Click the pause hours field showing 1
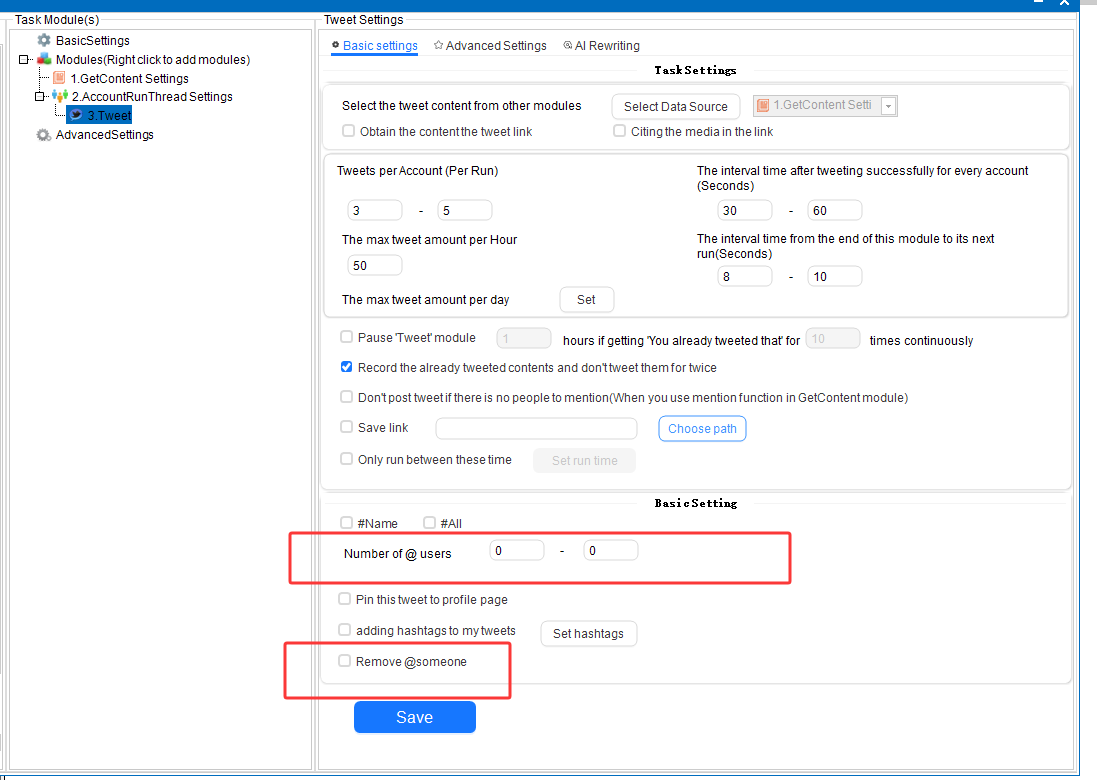The height and width of the screenshot is (780, 1097). [524, 339]
